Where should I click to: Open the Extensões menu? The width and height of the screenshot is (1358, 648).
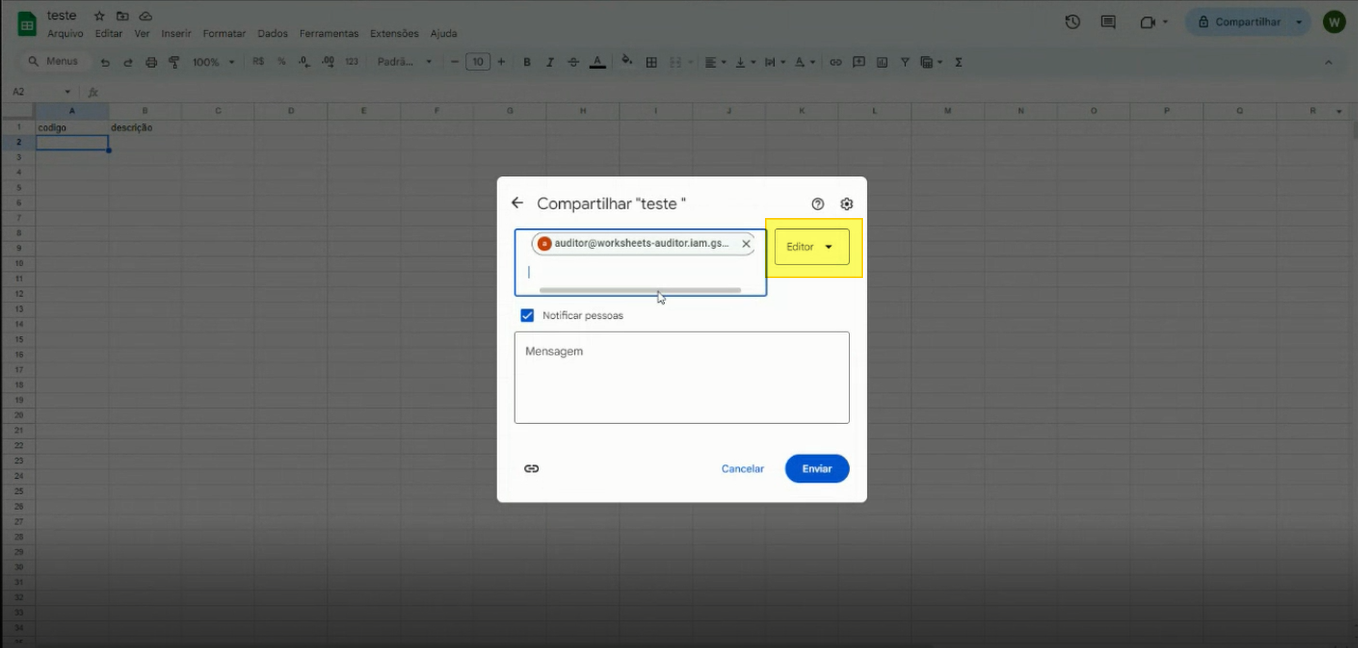(394, 34)
